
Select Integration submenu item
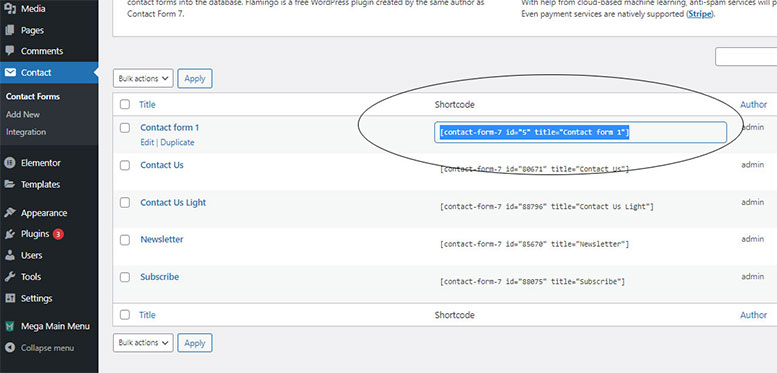(x=26, y=132)
